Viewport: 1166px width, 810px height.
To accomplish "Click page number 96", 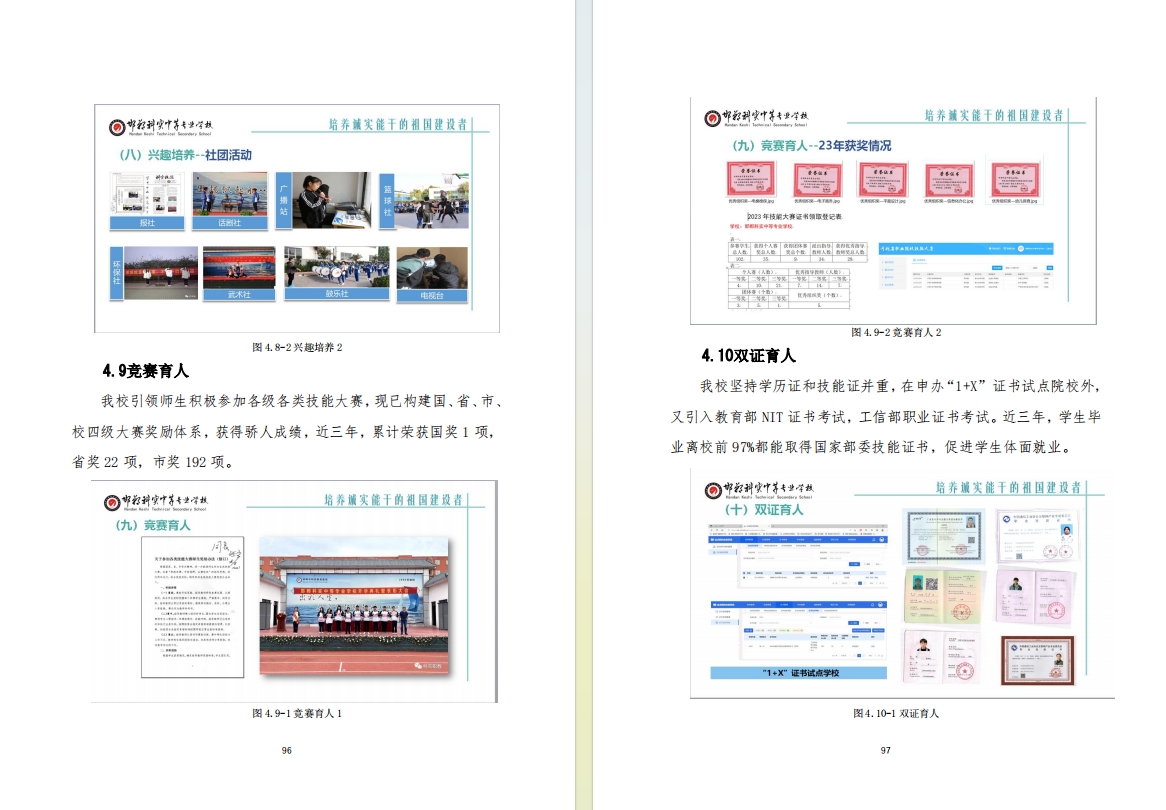I will [286, 750].
